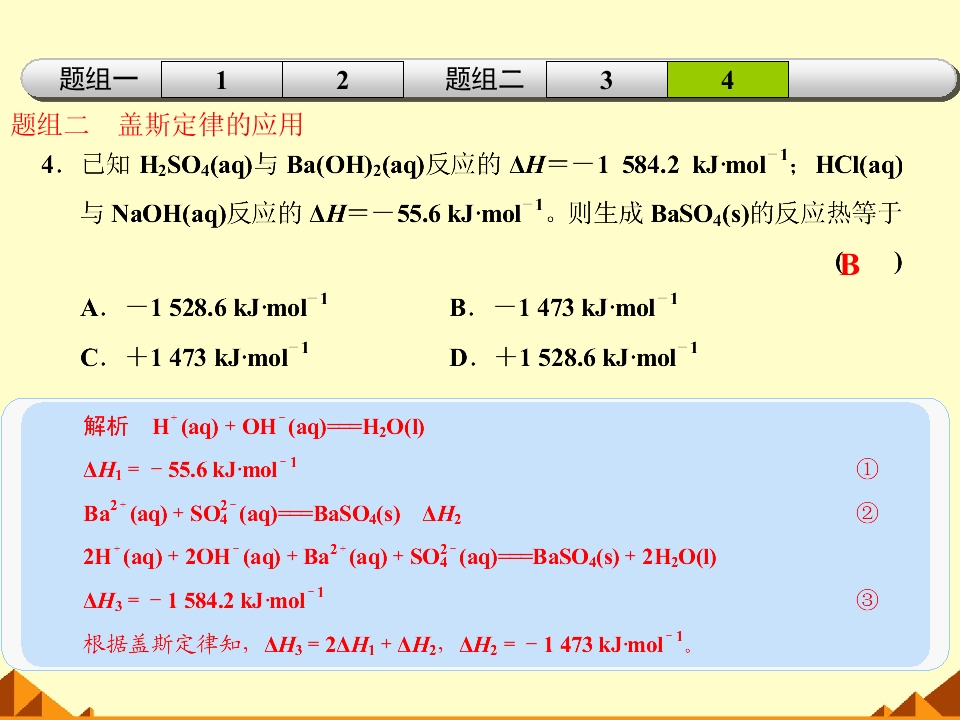Jump to question 1 tab
Viewport: 960px width, 720px height.
click(222, 80)
